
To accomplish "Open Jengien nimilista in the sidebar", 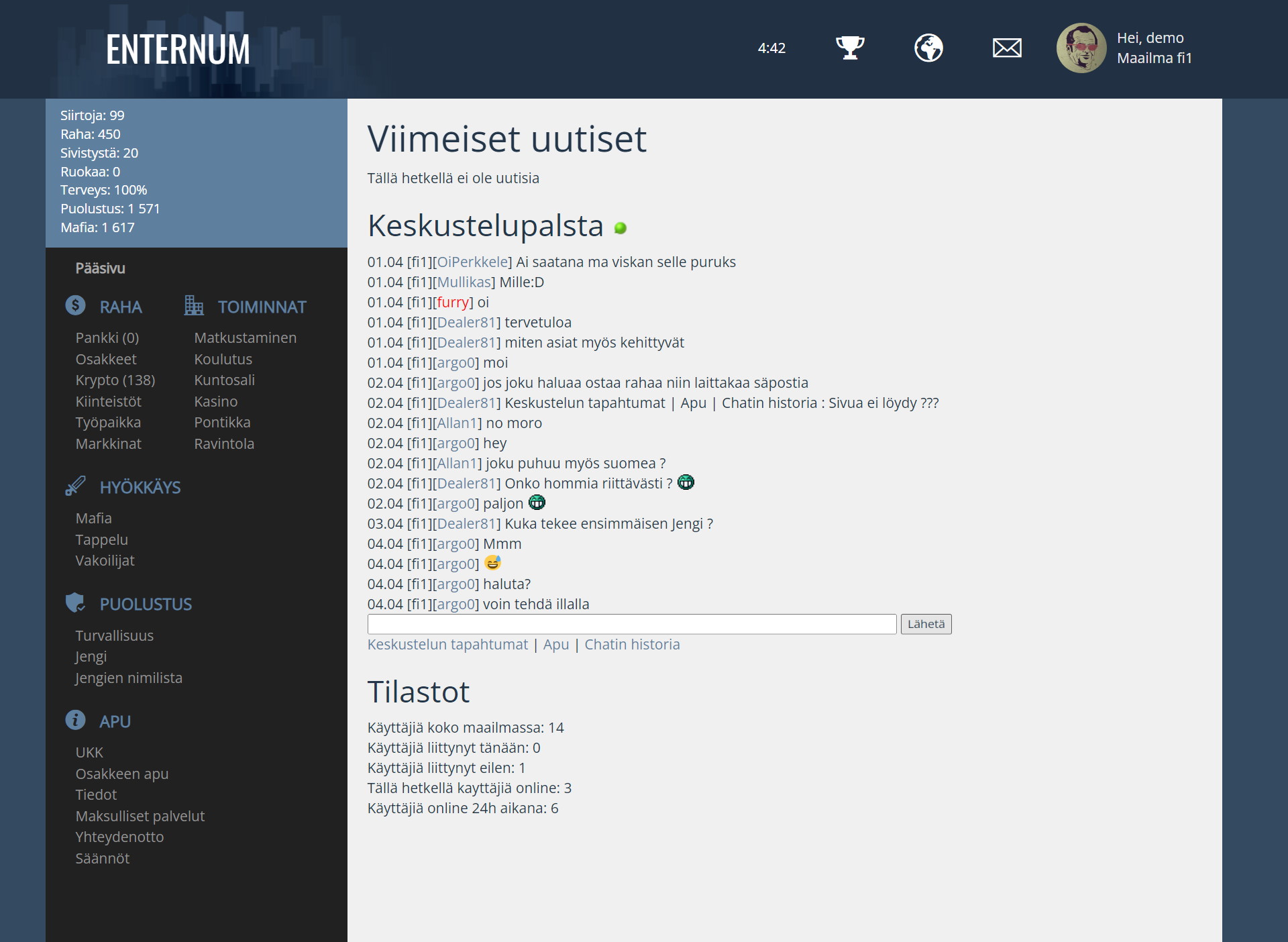I will tap(128, 678).
